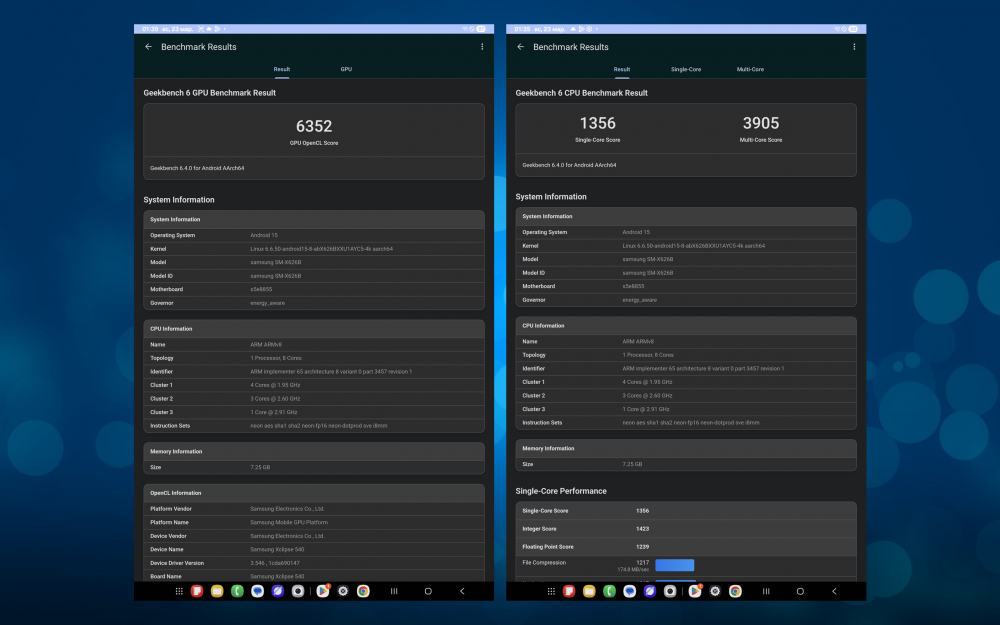Image resolution: width=1000 pixels, height=625 pixels.
Task: Go back from the GPU Benchmark Results screen
Action: (149, 47)
